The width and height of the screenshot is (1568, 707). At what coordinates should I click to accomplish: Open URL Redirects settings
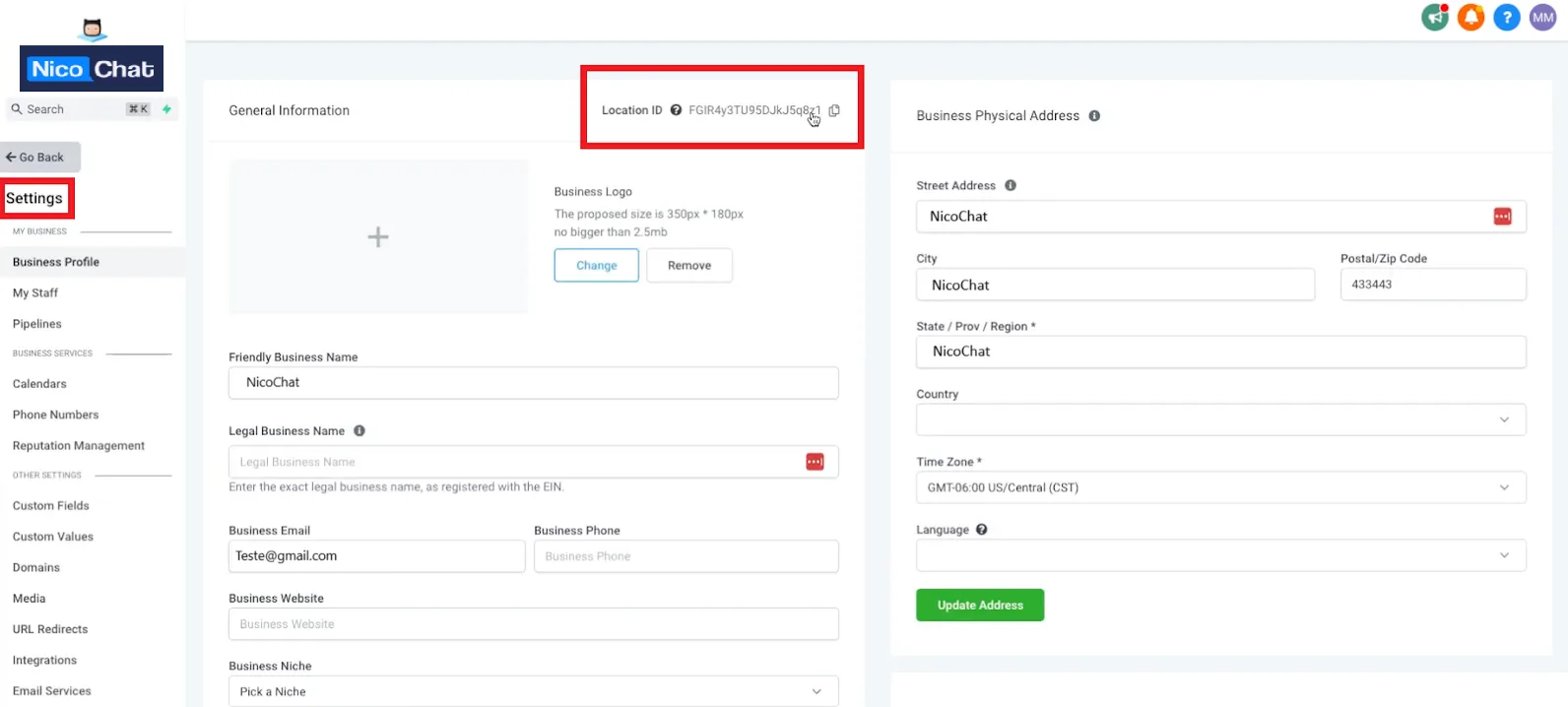pos(50,629)
